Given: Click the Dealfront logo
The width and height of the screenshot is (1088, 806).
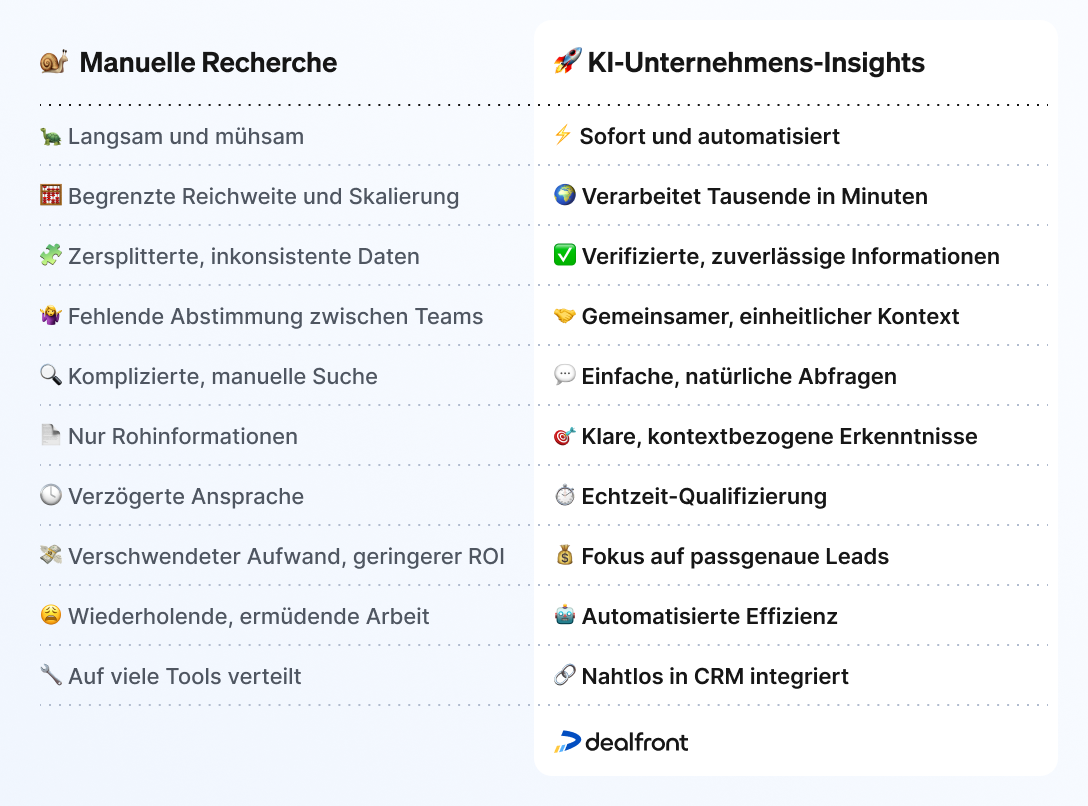Looking at the screenshot, I should point(621,741).
